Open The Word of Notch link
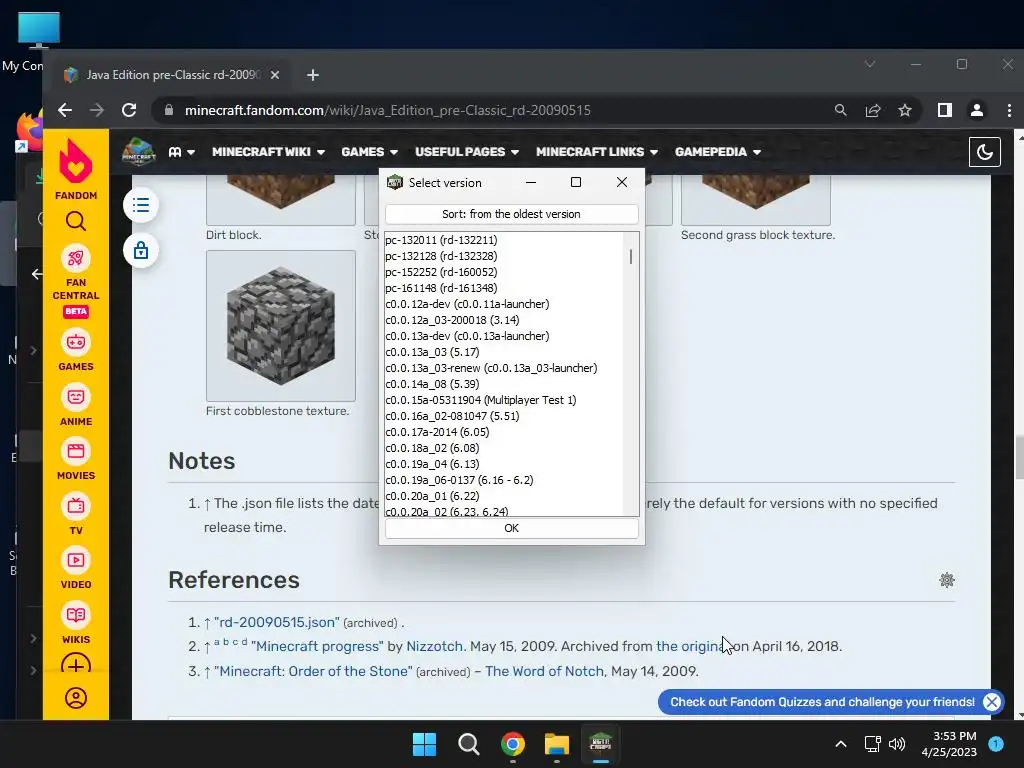This screenshot has height=768, width=1024. pos(544,671)
